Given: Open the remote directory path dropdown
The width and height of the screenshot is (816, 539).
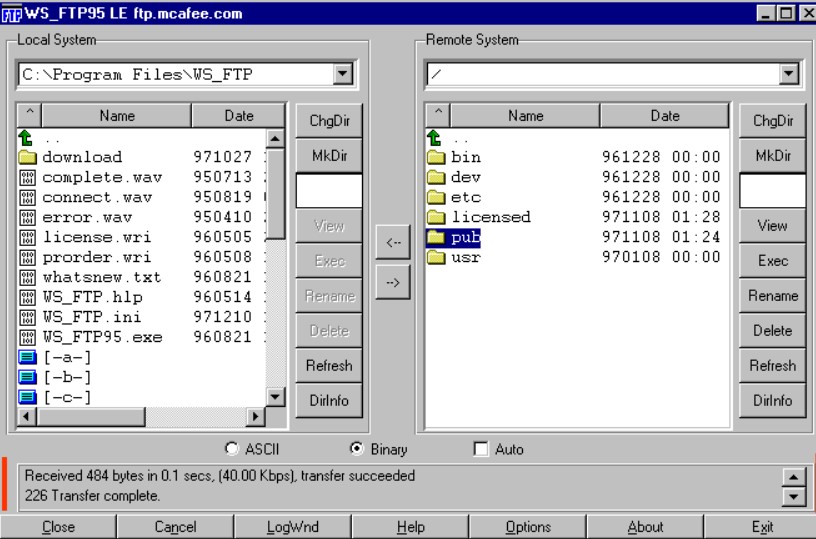Looking at the screenshot, I should 789,74.
